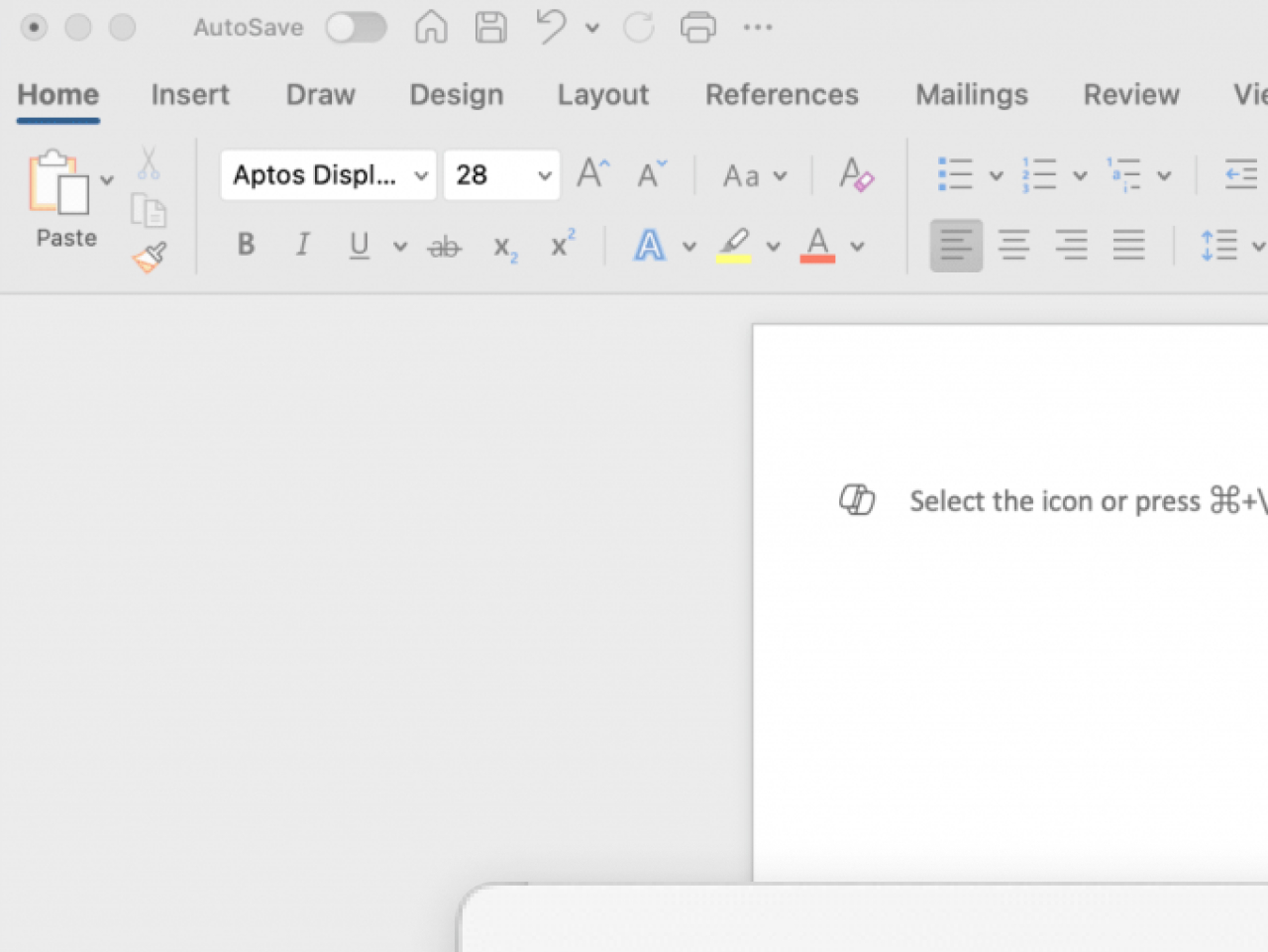Justify paragraph alignment
The width and height of the screenshot is (1268, 952).
[1128, 245]
